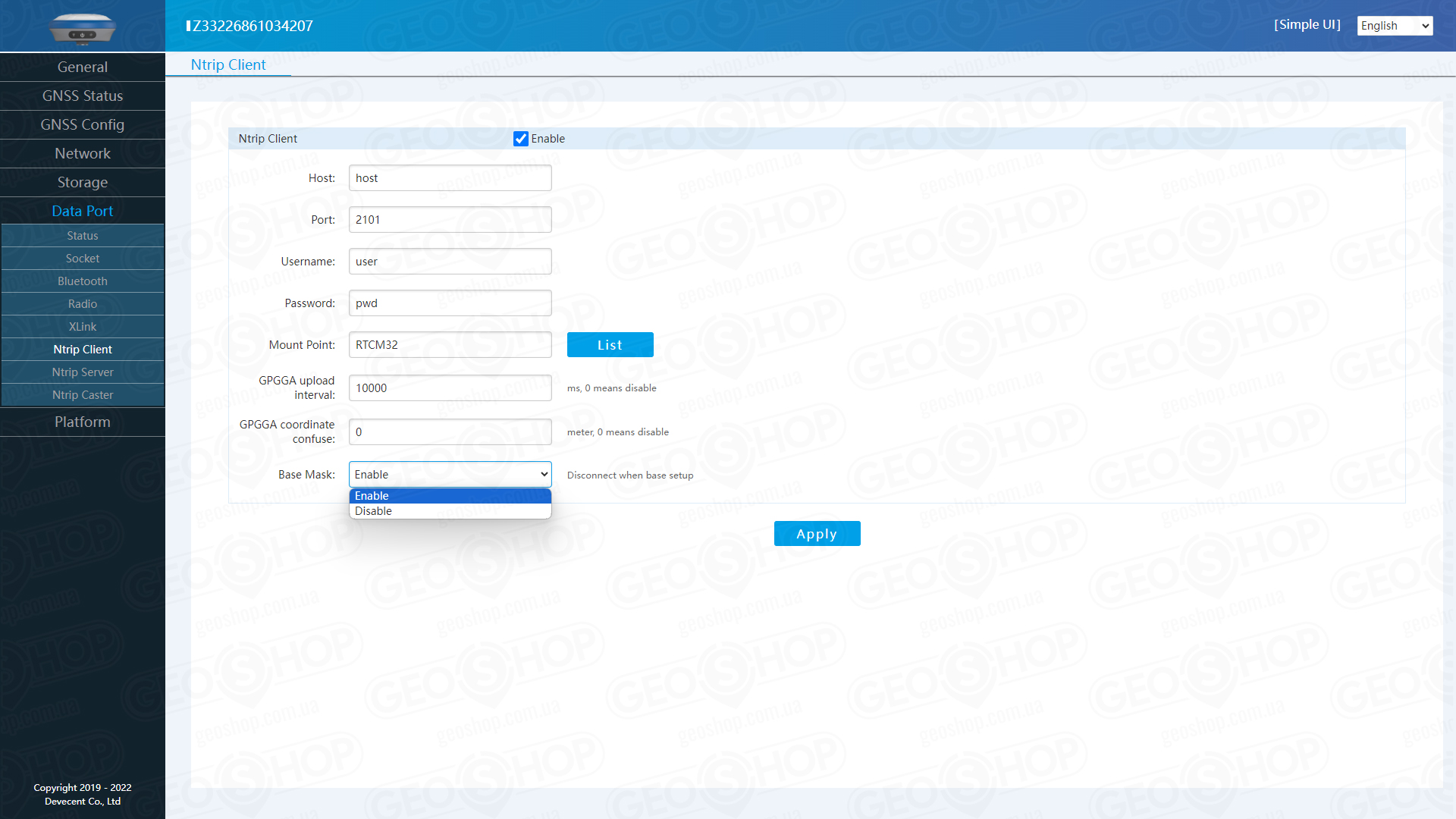Select the Ntrip Client page tab
The height and width of the screenshot is (819, 1456).
click(x=228, y=65)
